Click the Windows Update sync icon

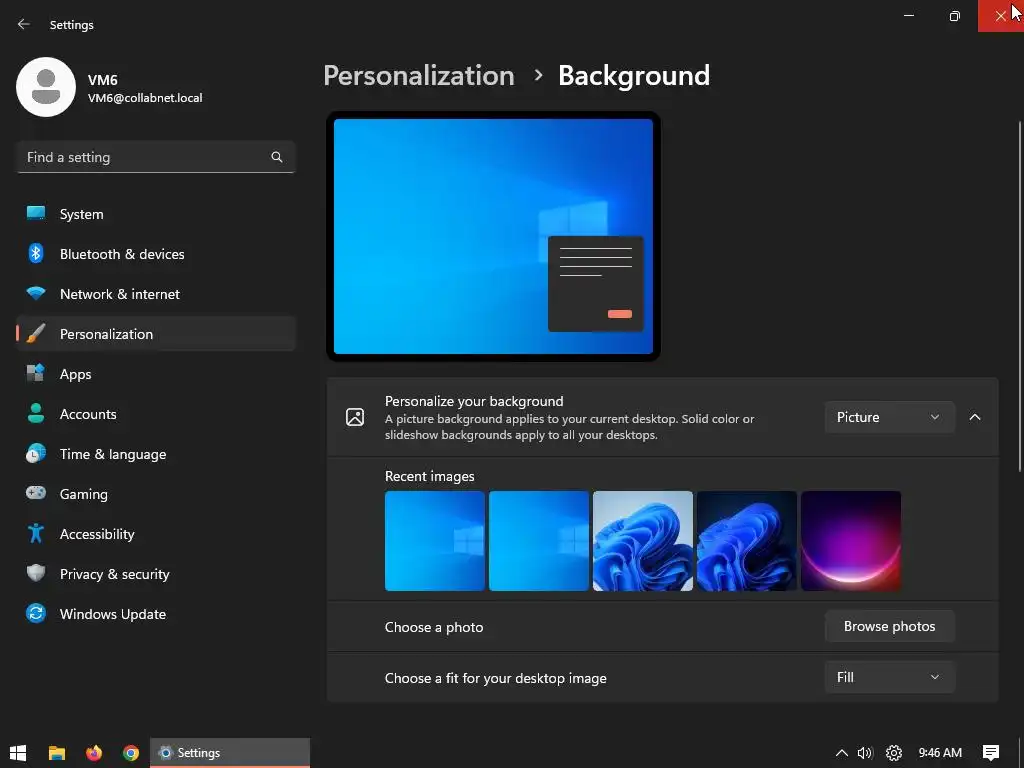[36, 613]
